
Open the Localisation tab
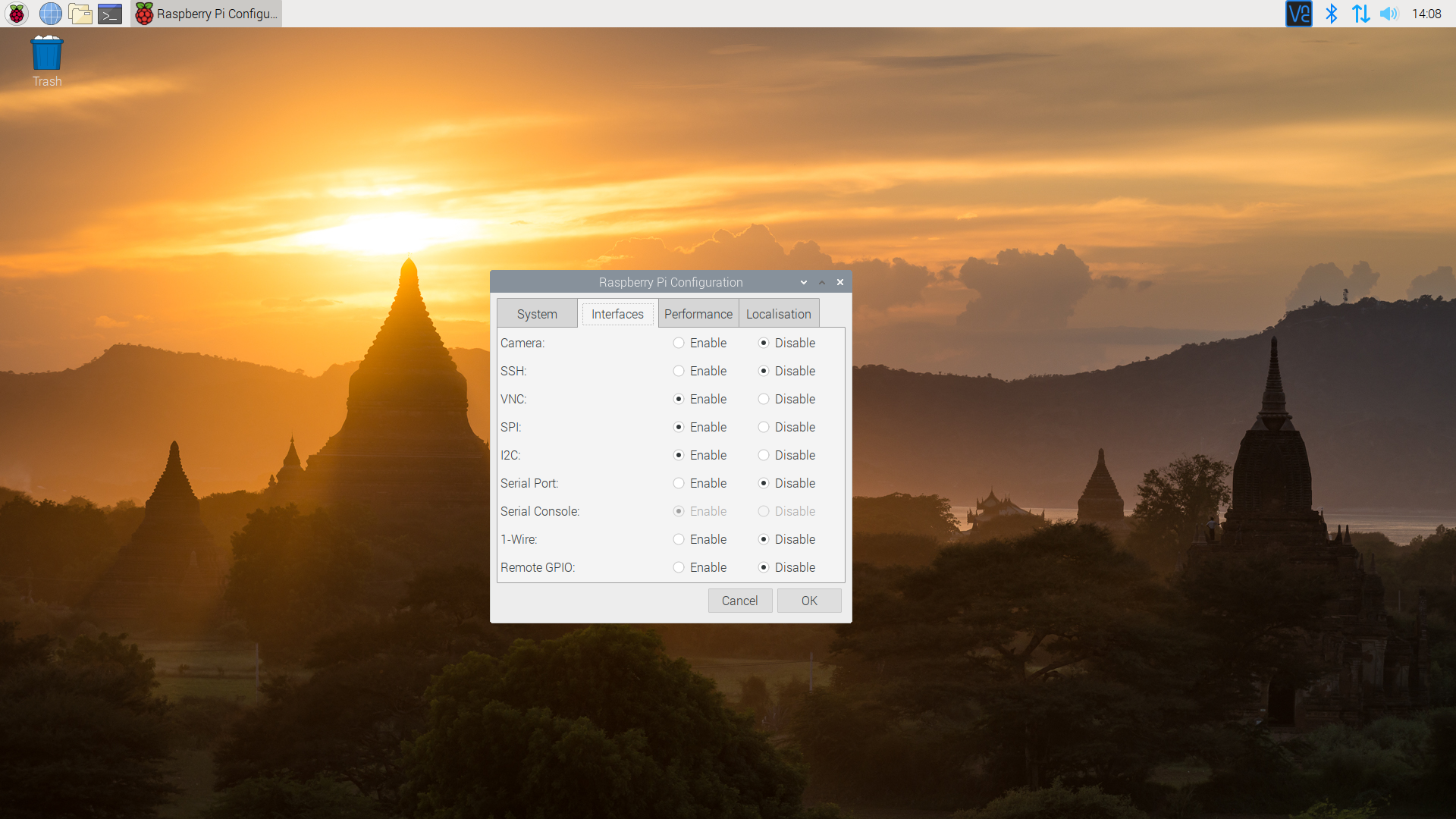pyautogui.click(x=778, y=314)
